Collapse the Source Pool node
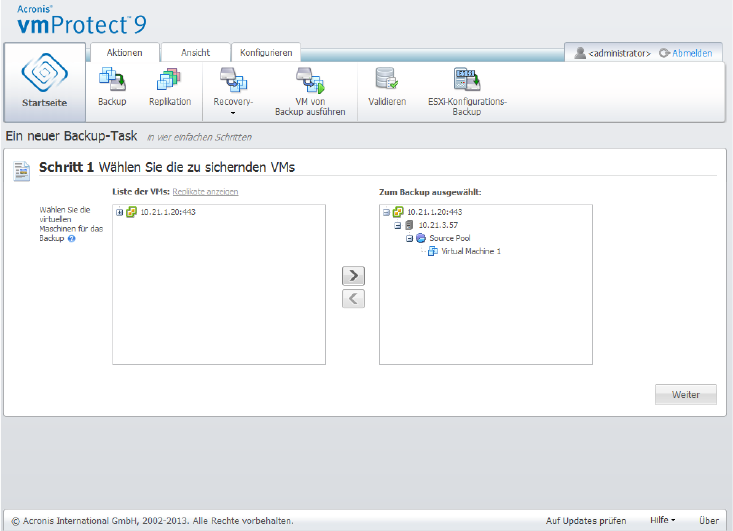 pos(409,238)
